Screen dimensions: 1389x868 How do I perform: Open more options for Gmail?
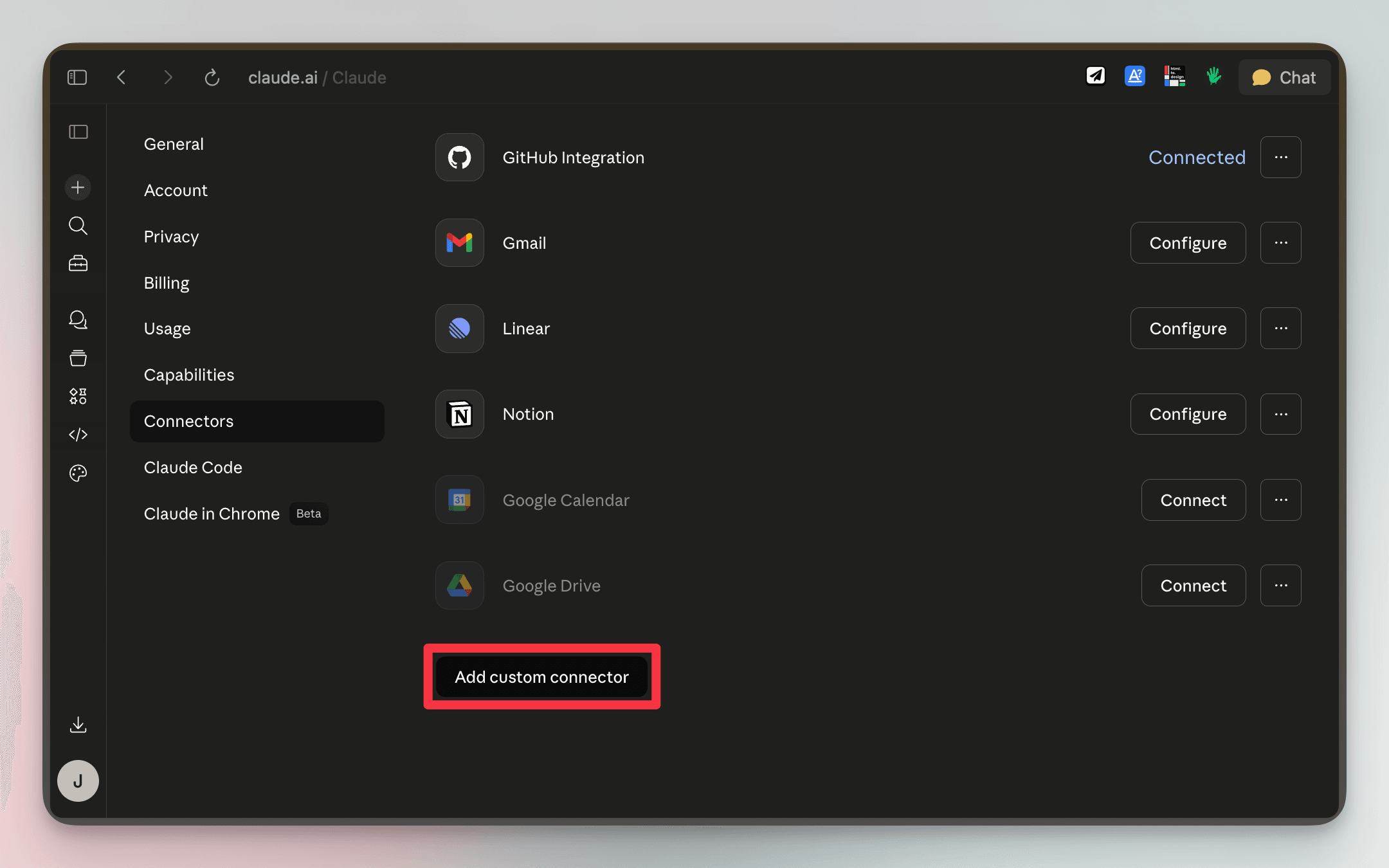pyautogui.click(x=1281, y=242)
